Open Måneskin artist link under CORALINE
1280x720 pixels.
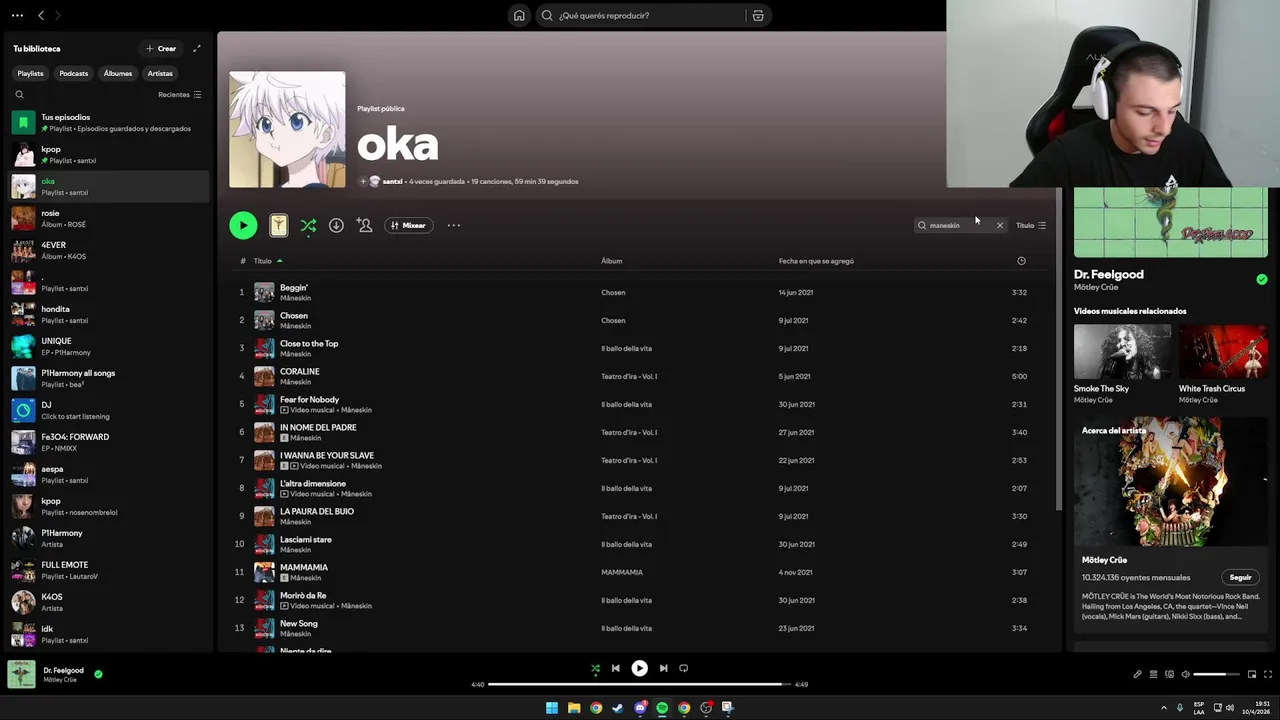coord(295,382)
